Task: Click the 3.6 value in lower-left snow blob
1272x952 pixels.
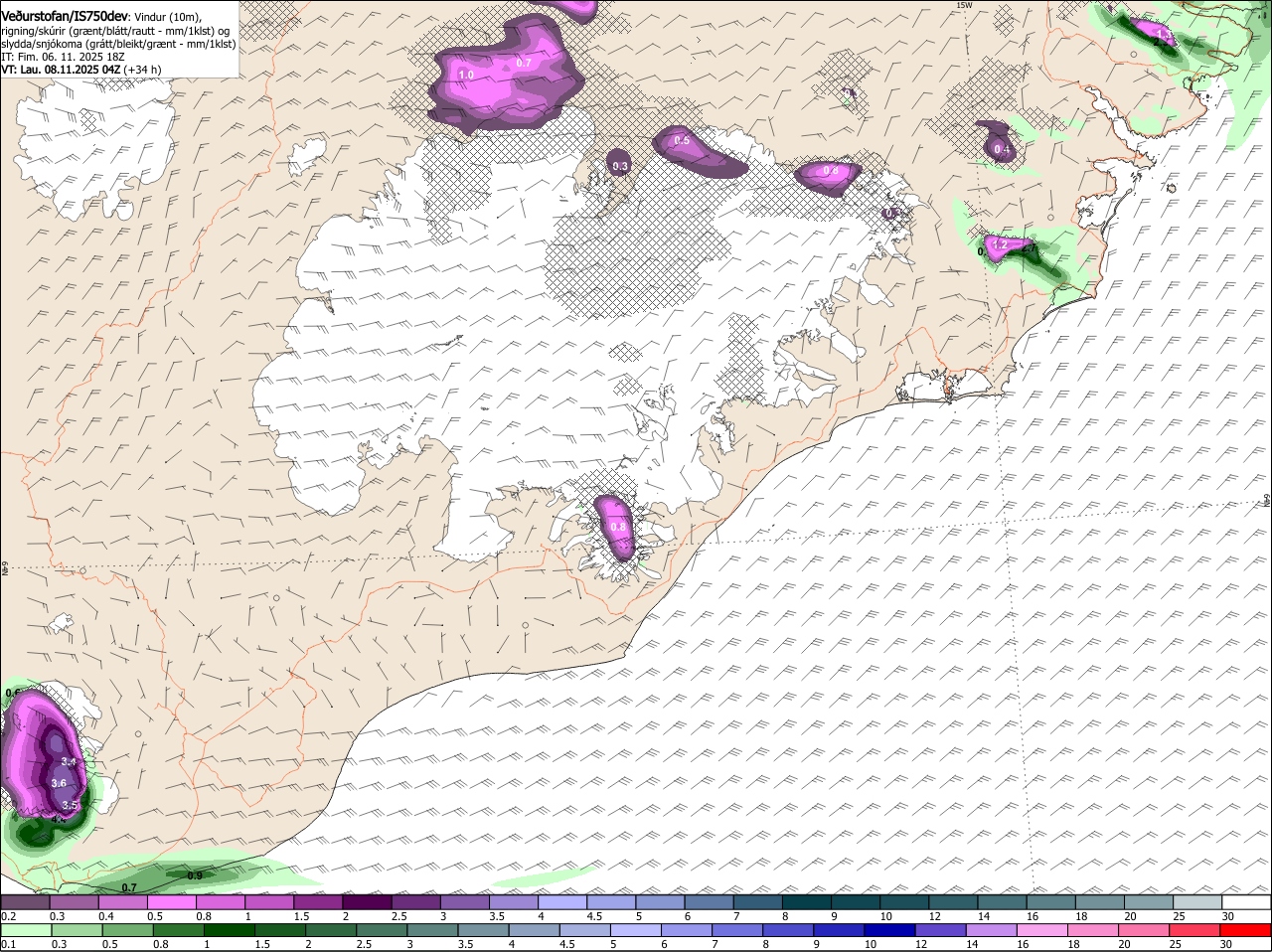Action: click(x=58, y=783)
